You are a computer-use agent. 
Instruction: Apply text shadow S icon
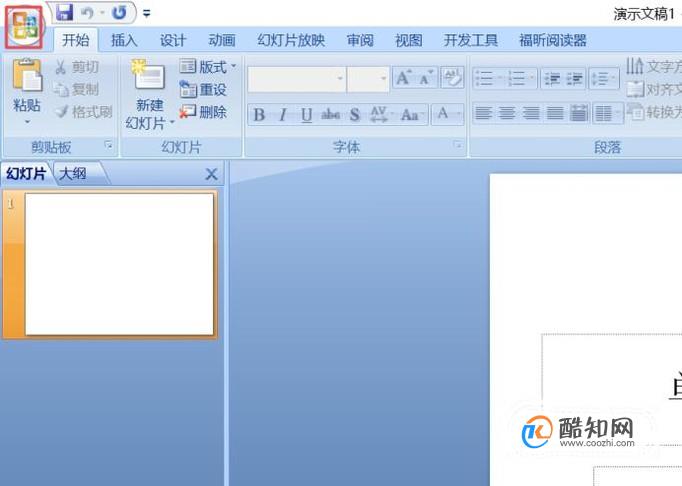click(x=354, y=114)
